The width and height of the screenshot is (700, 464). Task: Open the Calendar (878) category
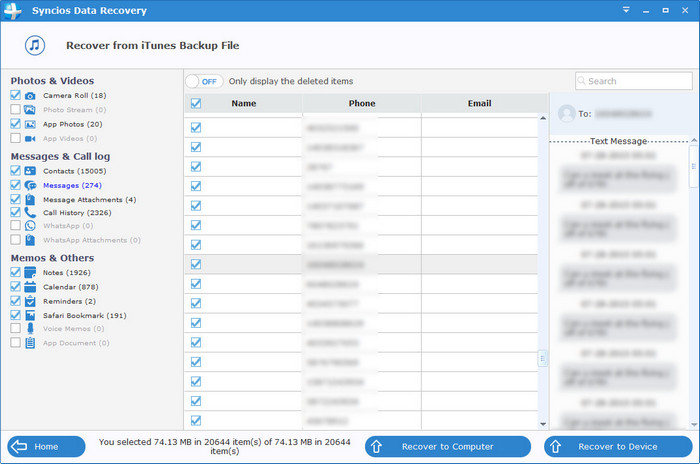pyautogui.click(x=71, y=287)
